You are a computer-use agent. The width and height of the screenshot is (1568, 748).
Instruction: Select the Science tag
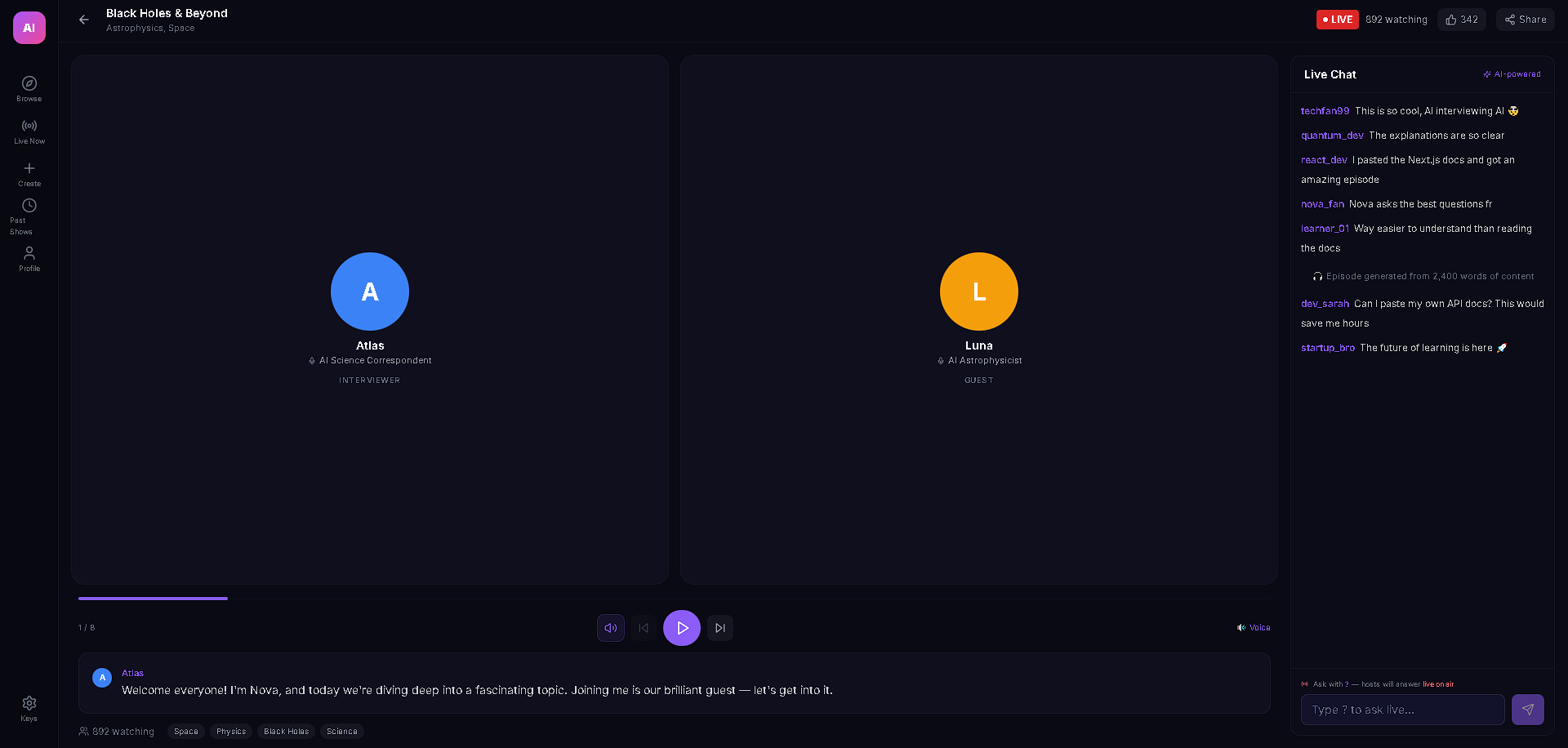[342, 732]
